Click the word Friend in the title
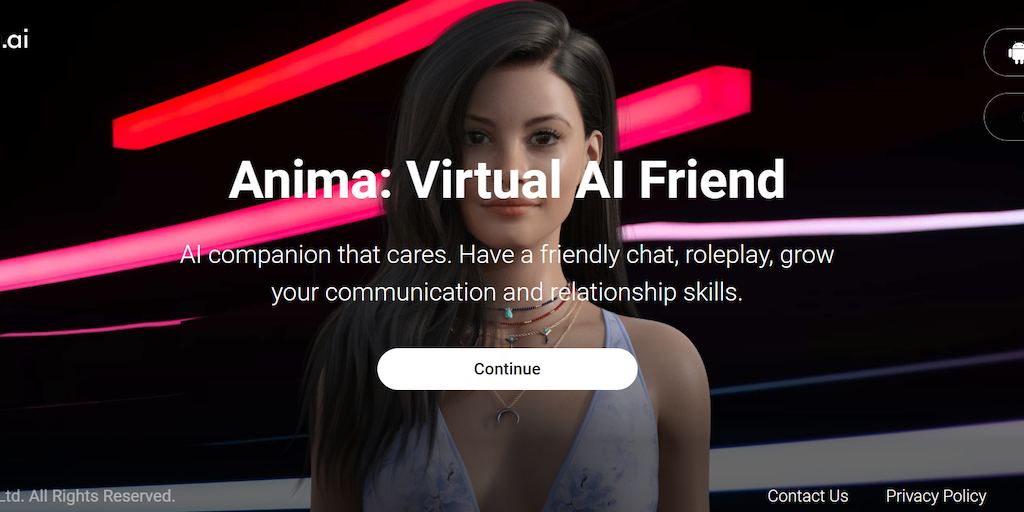 (x=711, y=180)
